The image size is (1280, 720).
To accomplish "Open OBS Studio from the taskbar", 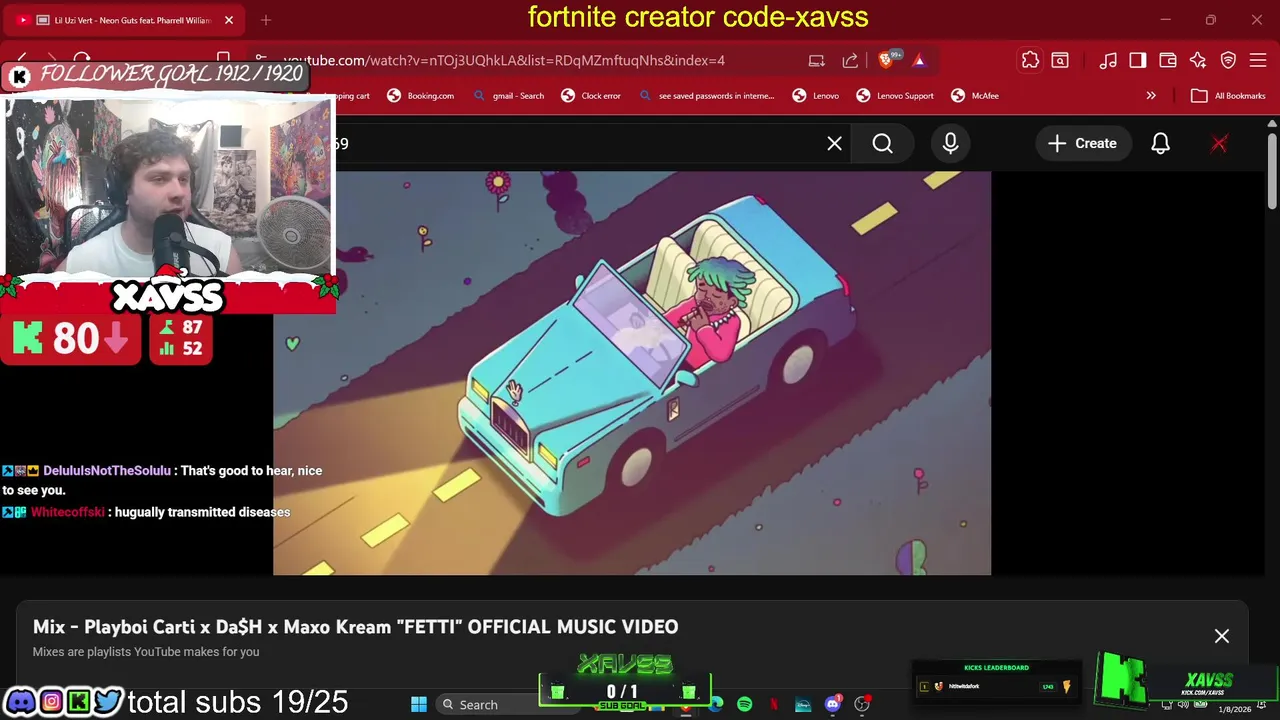I will coord(861,704).
